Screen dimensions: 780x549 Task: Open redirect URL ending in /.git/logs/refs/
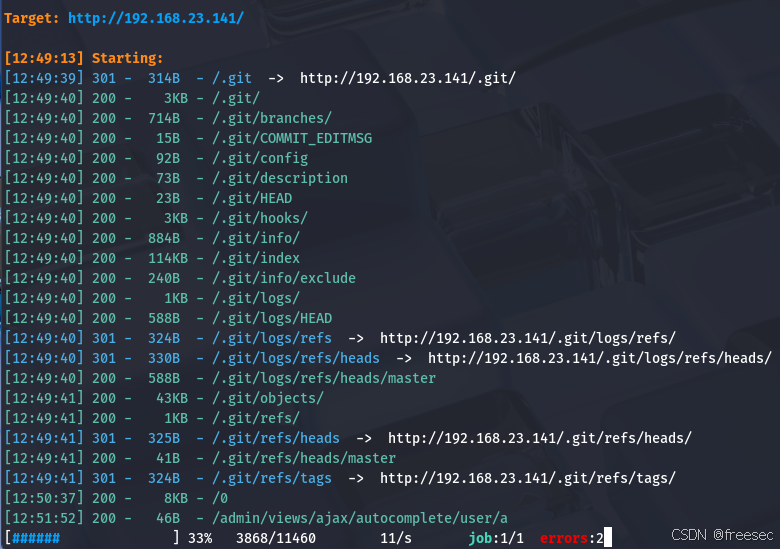[528, 338]
